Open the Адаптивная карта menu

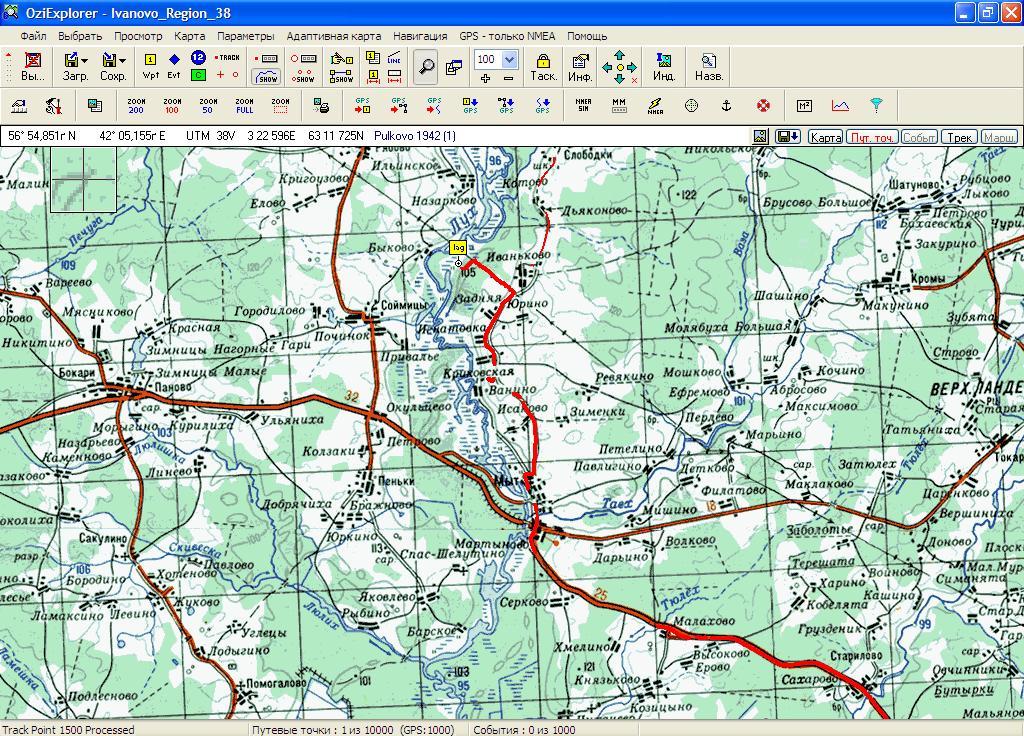[x=333, y=36]
